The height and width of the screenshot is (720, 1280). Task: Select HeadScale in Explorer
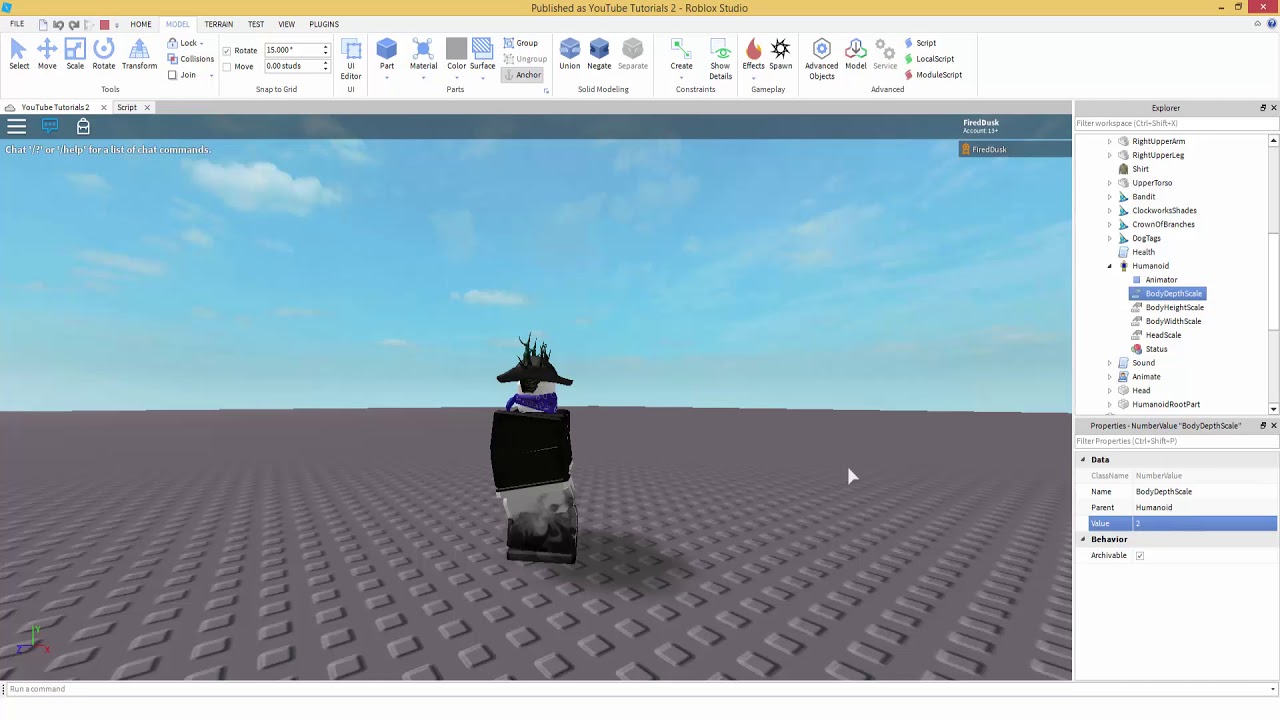pyautogui.click(x=1163, y=336)
